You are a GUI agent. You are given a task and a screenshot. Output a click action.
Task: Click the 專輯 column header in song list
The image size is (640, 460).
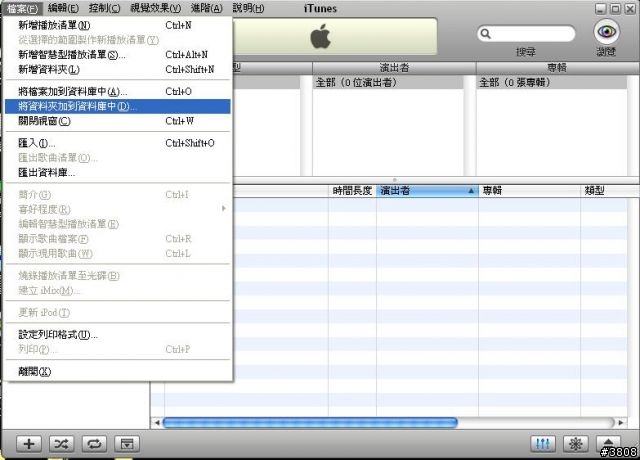(529, 191)
